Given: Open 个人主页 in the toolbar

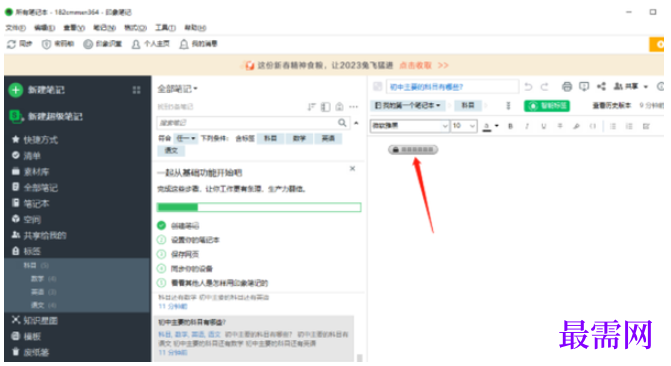Looking at the screenshot, I should [x=151, y=44].
